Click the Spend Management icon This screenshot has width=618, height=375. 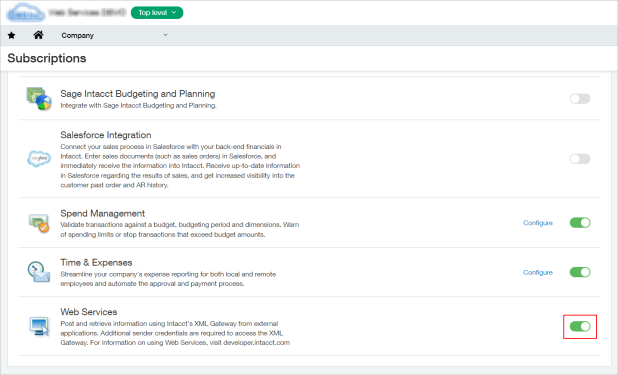[x=39, y=223]
